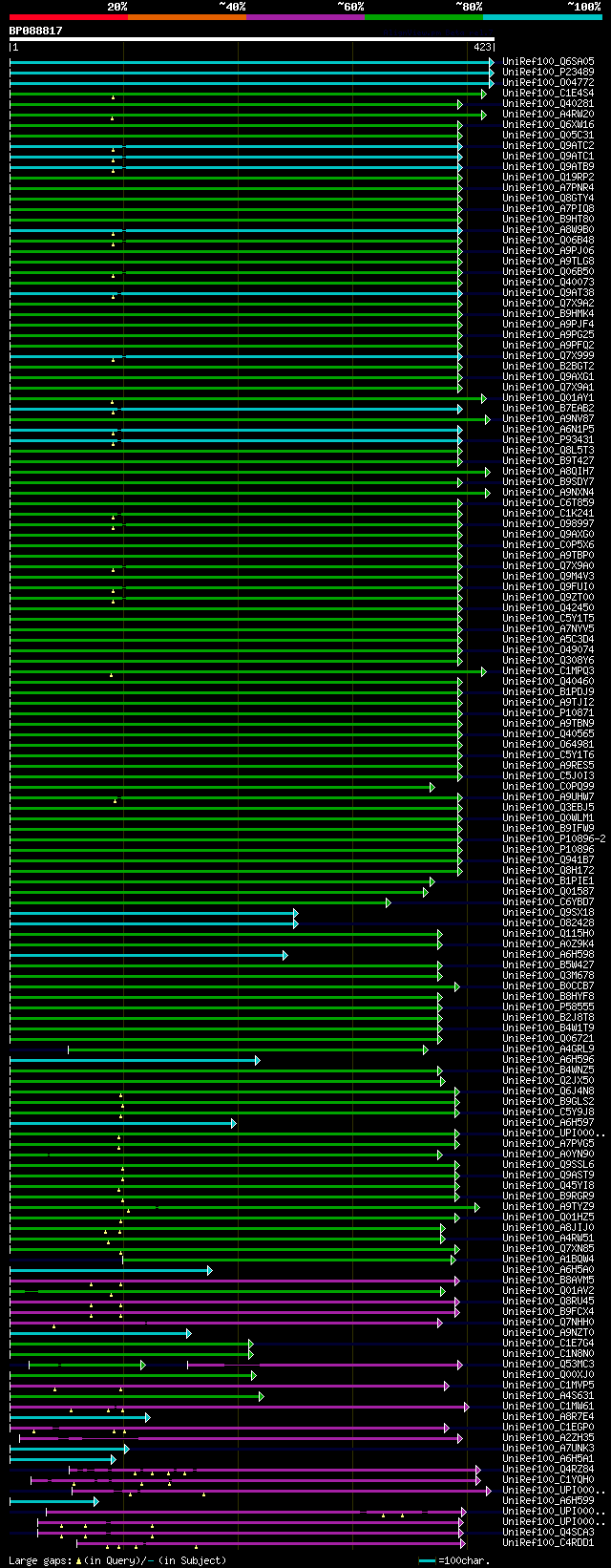Click the Large gaps legend text
Screen dimensions: 611x1568
point(117,1560)
